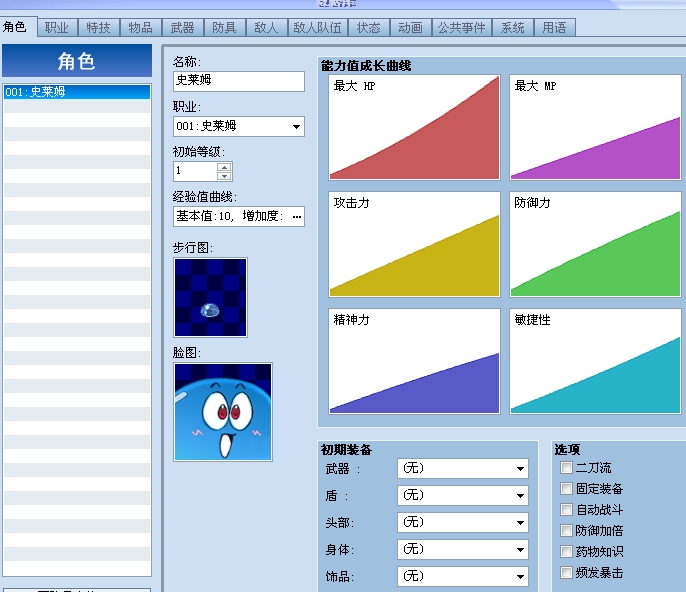
Task: Switch to the 动画 tab
Action: pyautogui.click(x=410, y=28)
